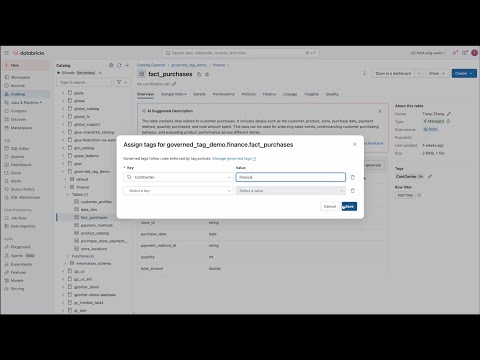Delete the CostCenter tag row with trash icon

click(353, 177)
